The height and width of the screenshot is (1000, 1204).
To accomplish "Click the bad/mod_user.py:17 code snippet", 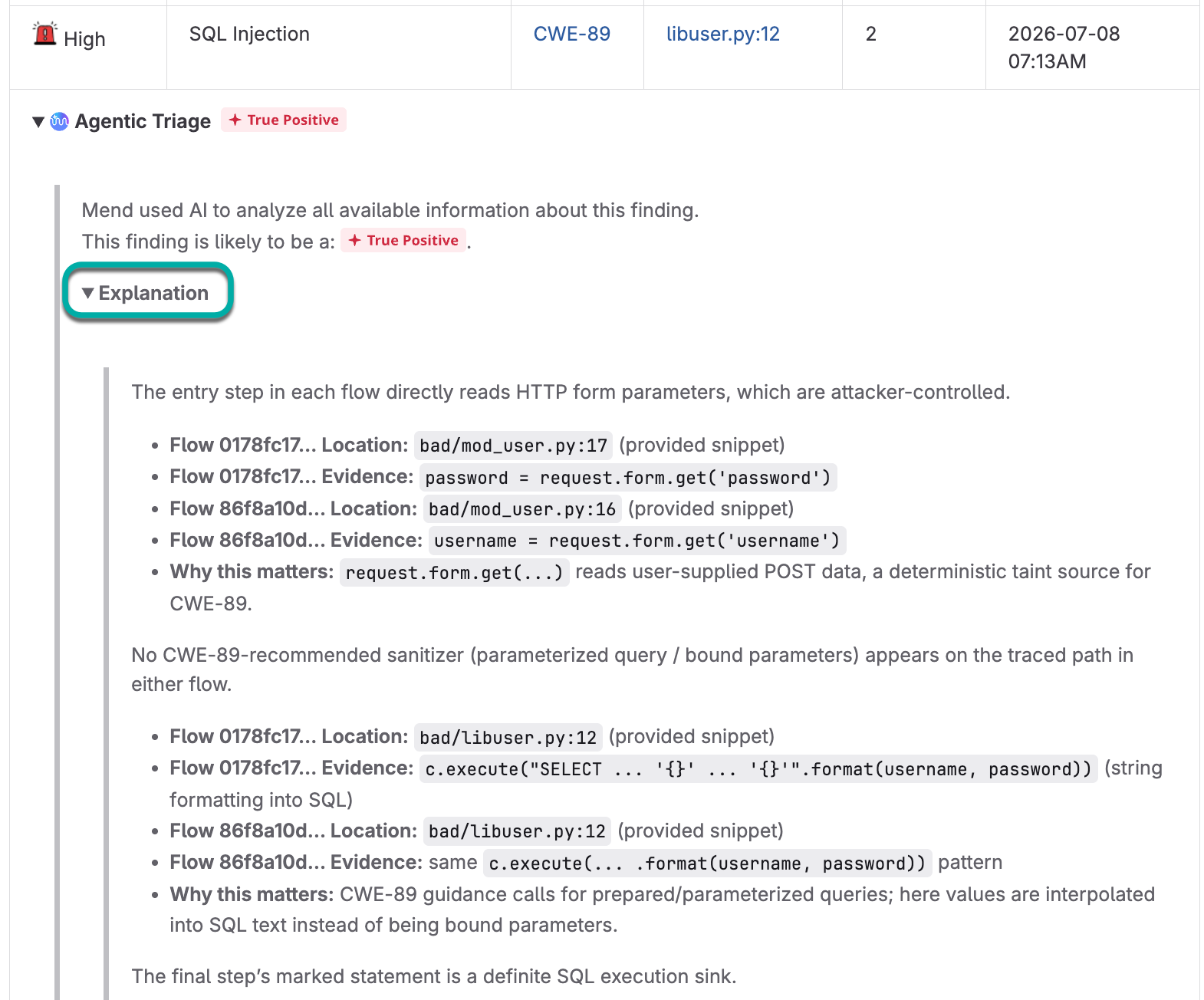I will 513,446.
